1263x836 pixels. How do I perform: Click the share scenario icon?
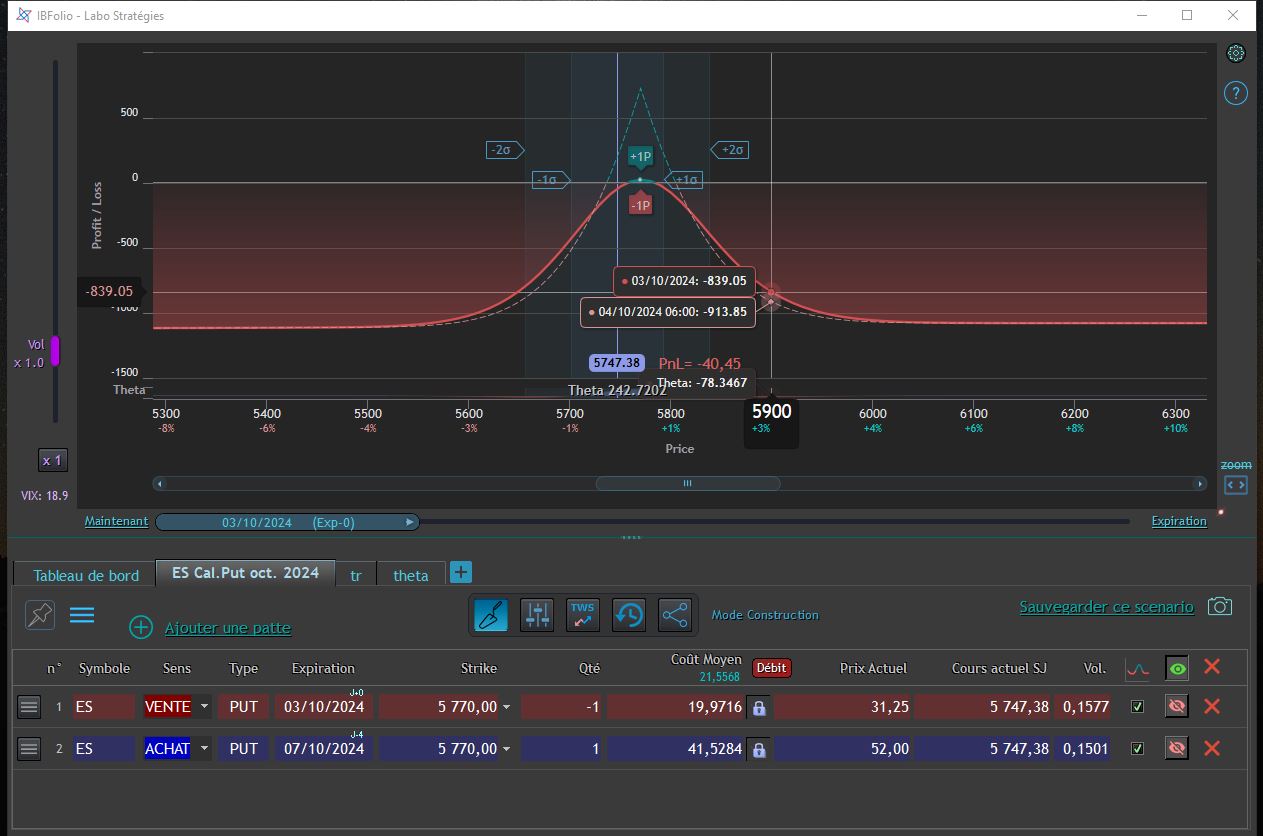click(x=675, y=615)
